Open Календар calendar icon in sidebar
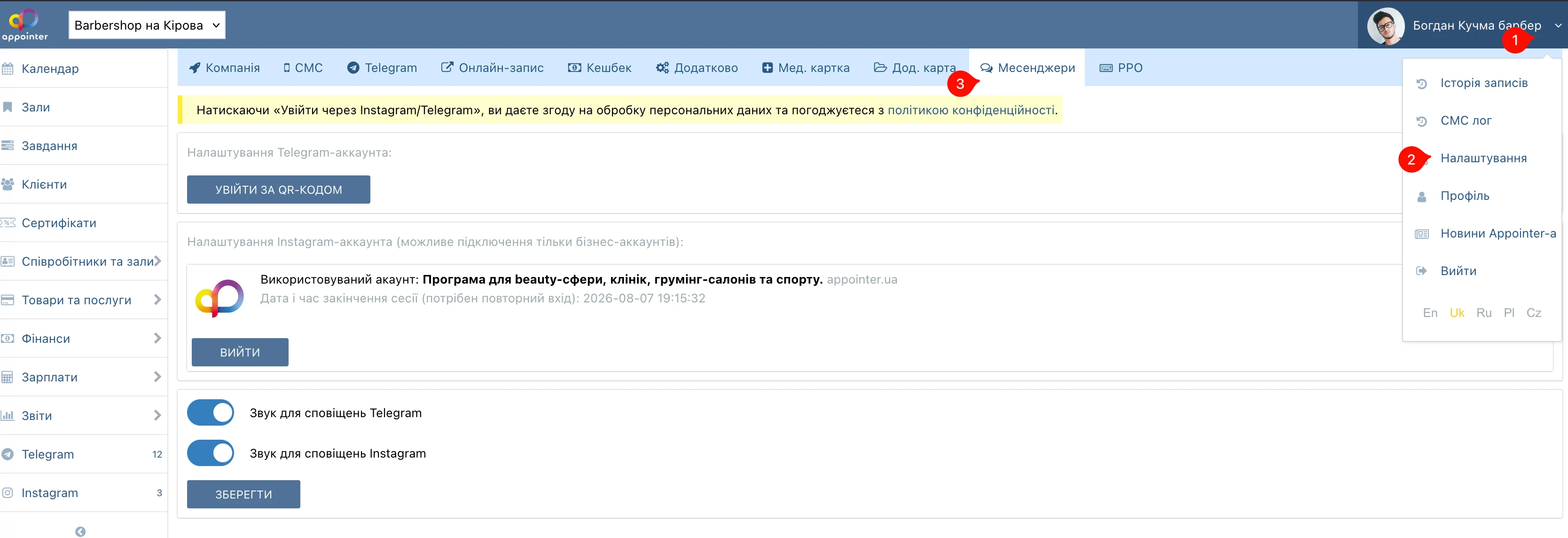The image size is (1568, 538). tap(8, 69)
